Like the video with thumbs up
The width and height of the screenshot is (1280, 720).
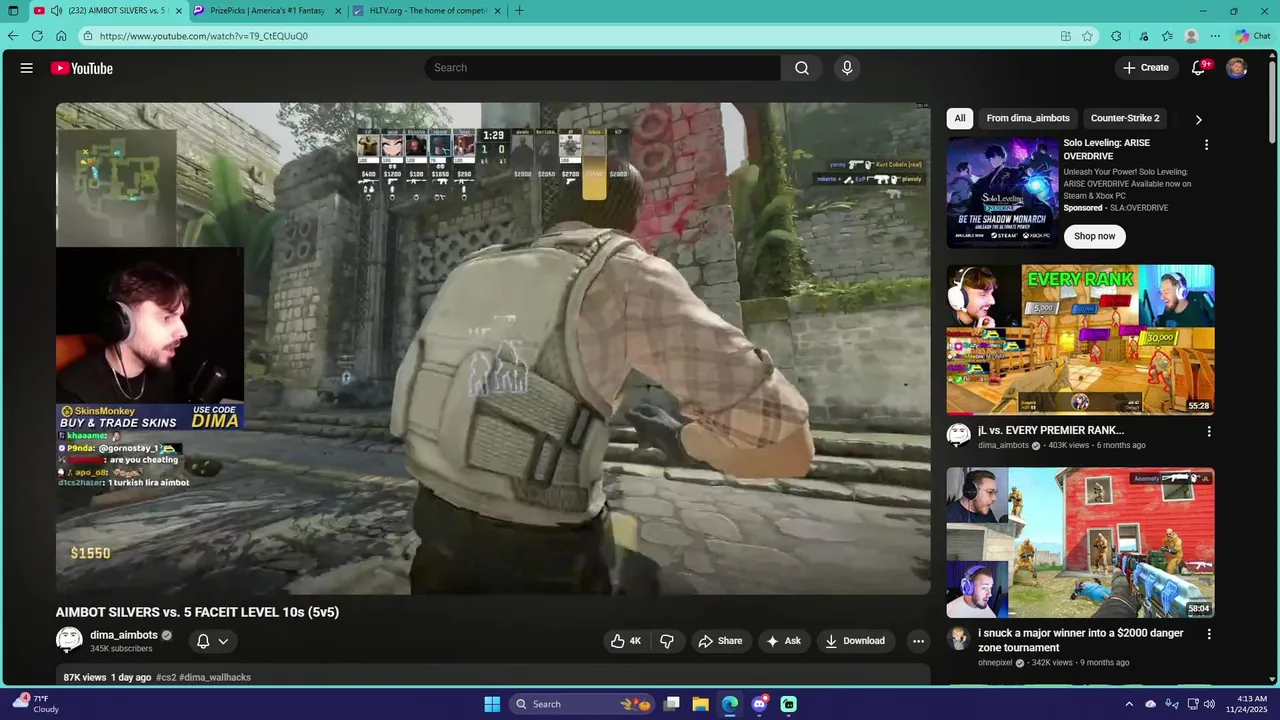(626, 641)
